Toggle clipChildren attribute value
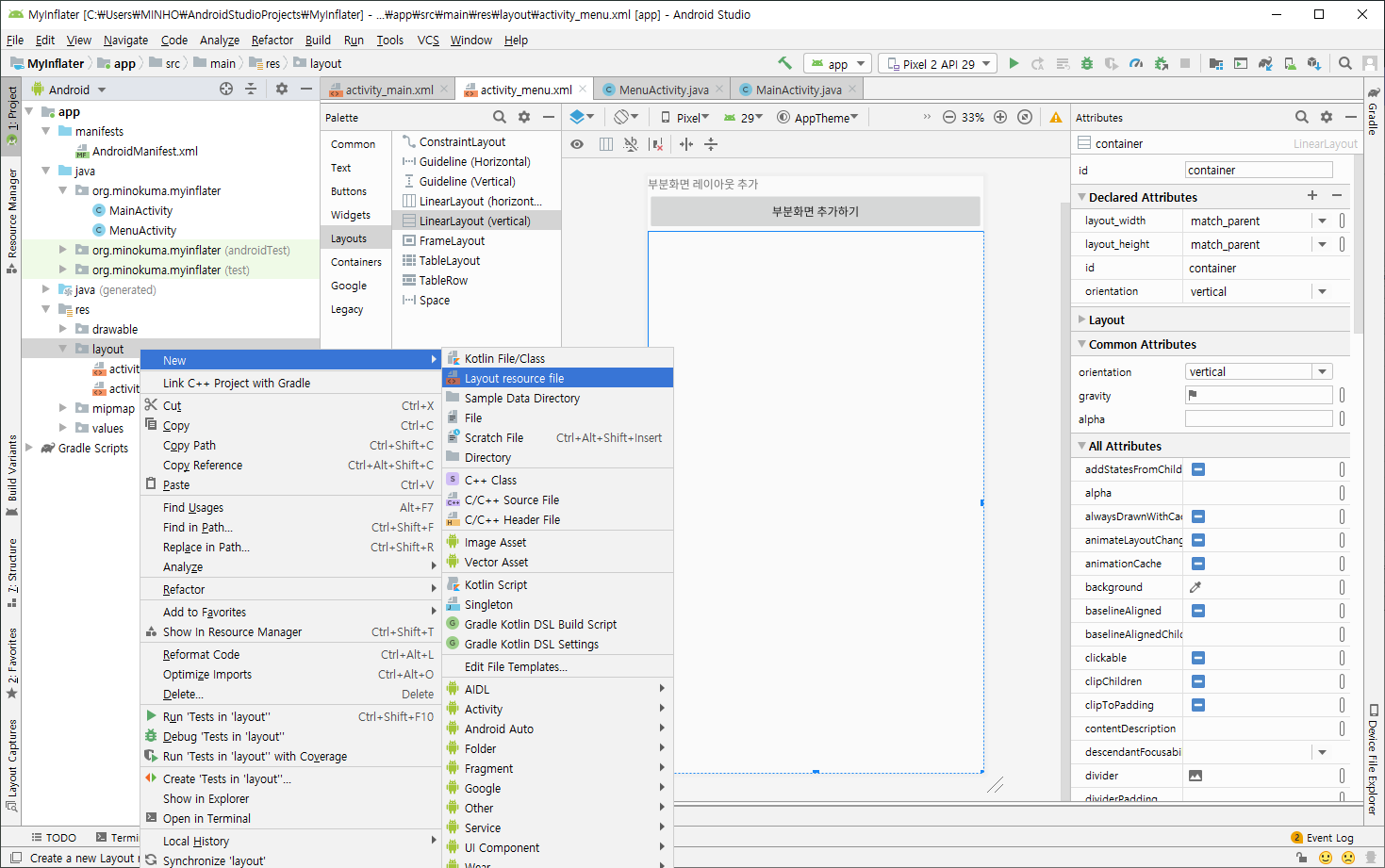 1198,681
